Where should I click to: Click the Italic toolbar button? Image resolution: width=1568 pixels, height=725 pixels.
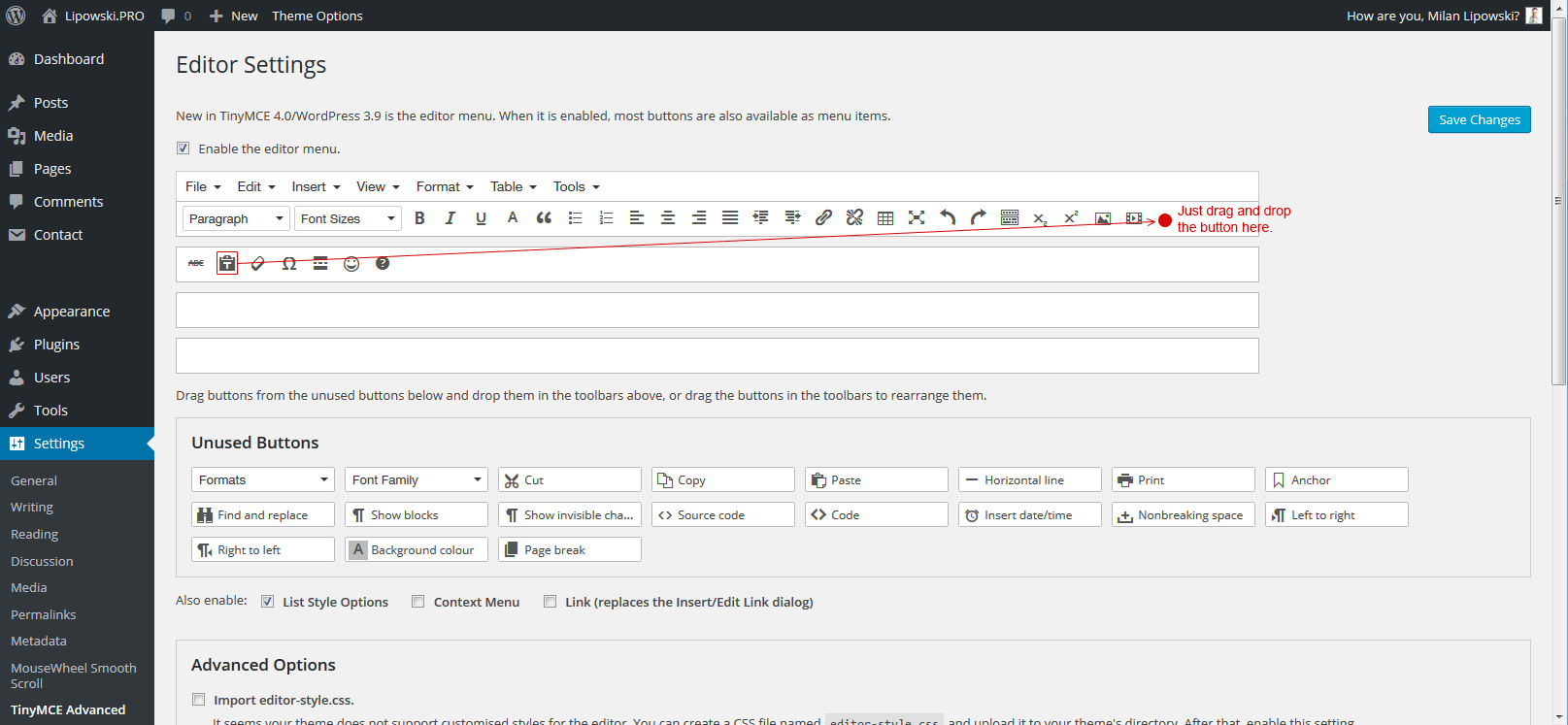pos(450,218)
